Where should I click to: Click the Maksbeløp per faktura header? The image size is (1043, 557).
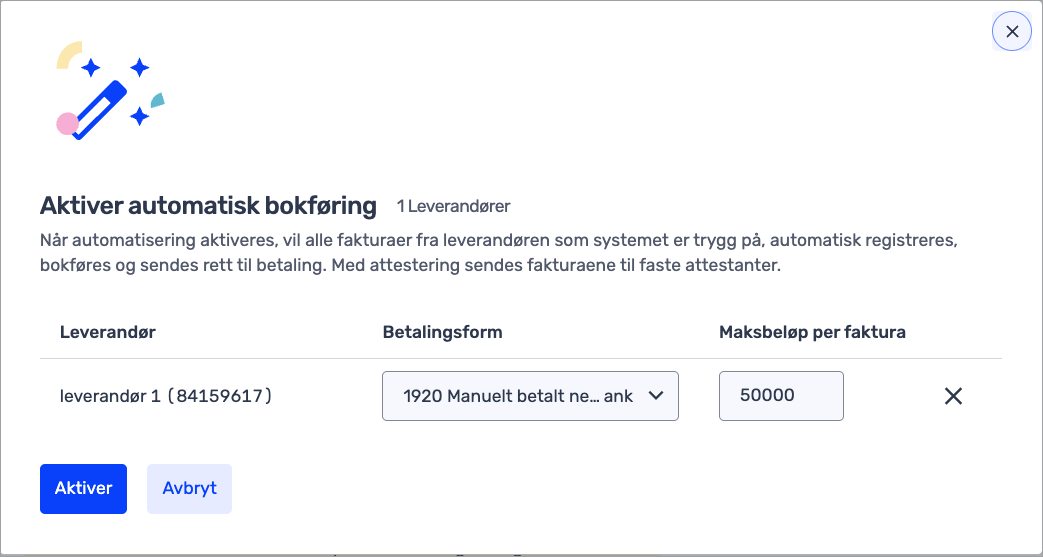click(x=812, y=332)
